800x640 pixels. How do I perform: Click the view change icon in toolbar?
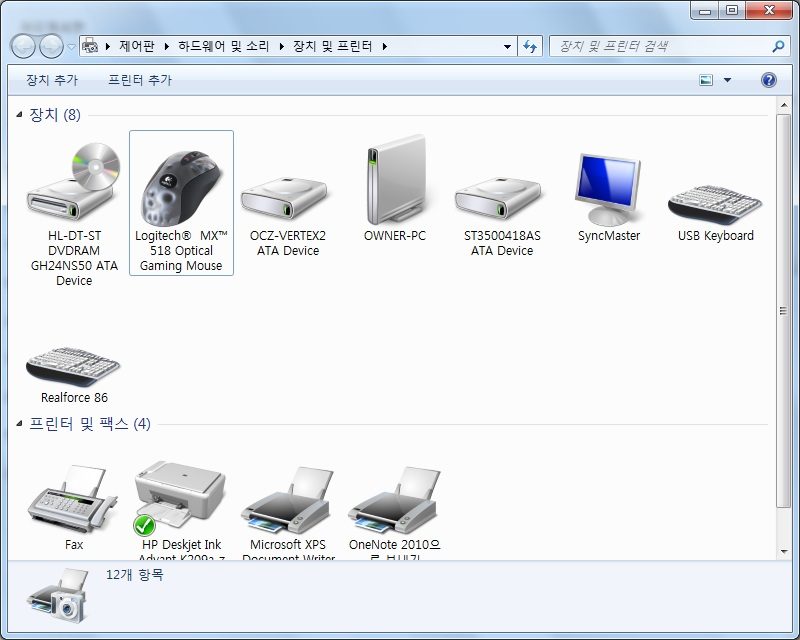click(706, 80)
